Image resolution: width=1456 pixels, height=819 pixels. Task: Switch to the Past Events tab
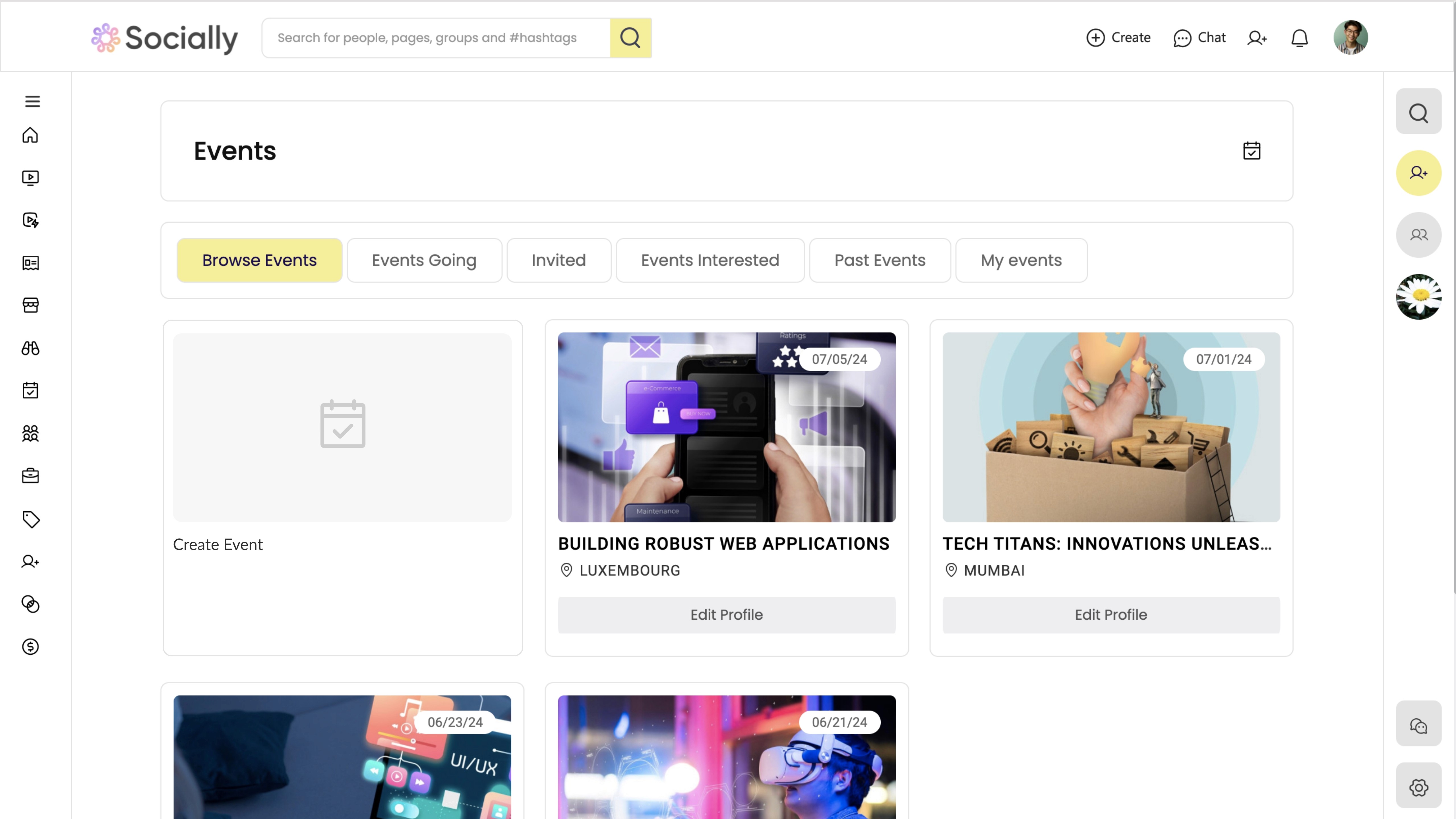click(880, 260)
